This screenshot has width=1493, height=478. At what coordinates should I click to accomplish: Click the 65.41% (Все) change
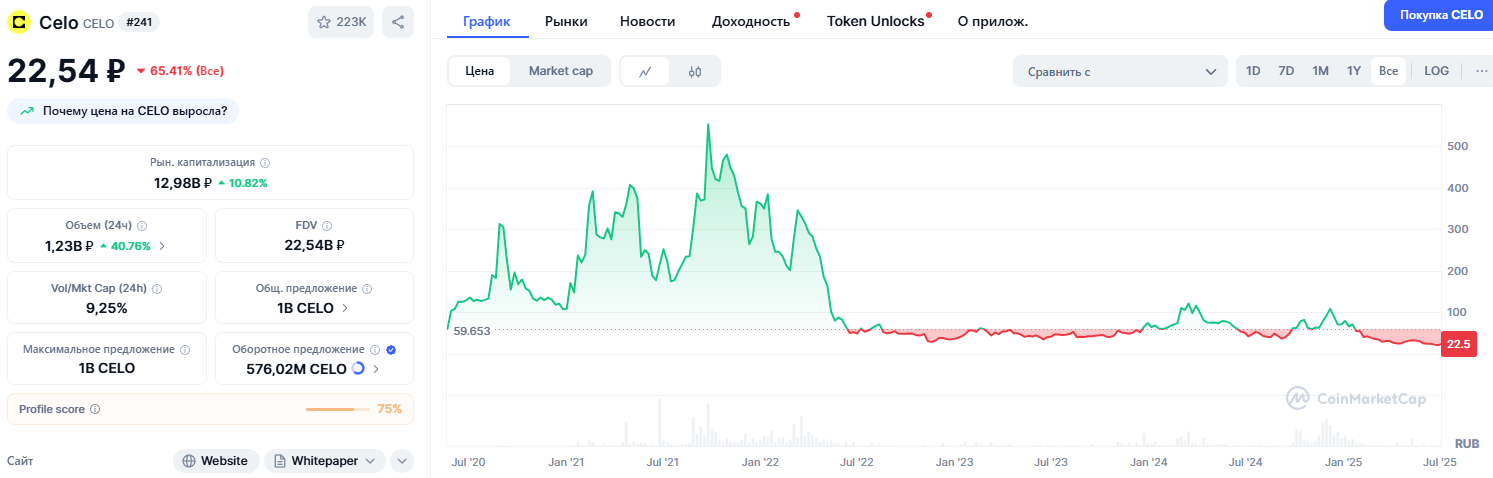(x=179, y=71)
